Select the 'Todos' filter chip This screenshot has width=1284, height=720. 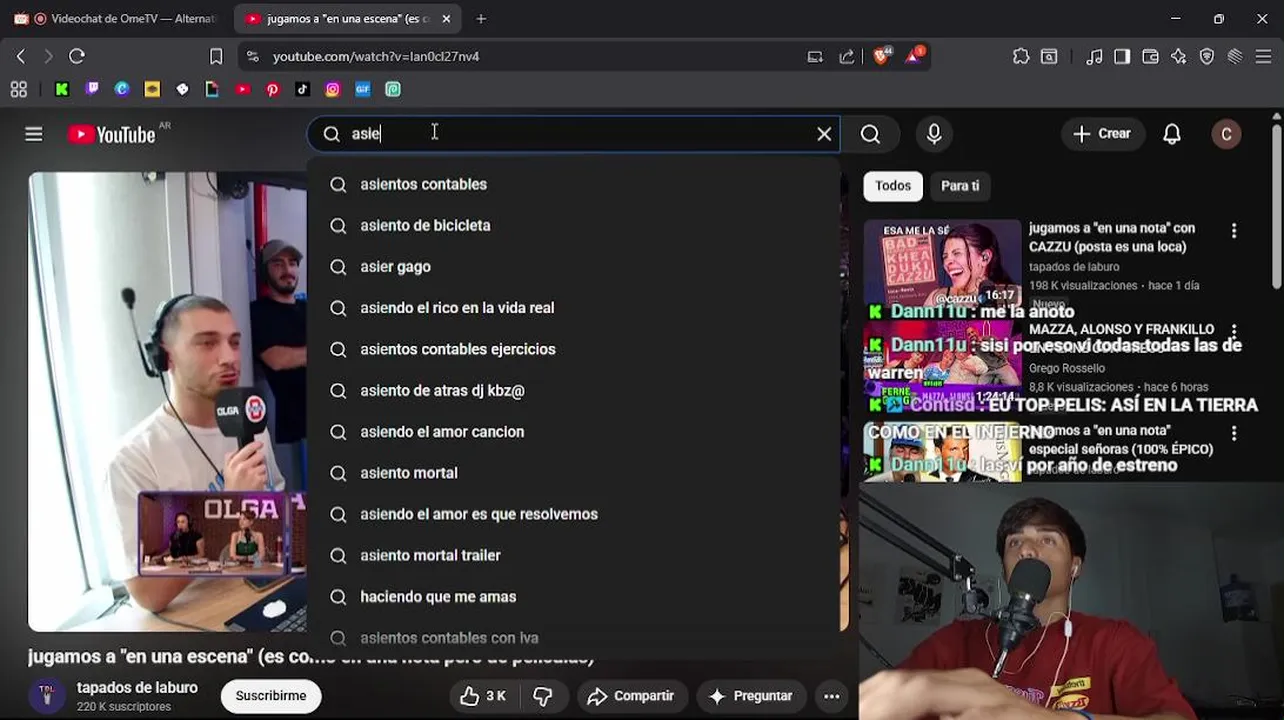[x=893, y=186]
